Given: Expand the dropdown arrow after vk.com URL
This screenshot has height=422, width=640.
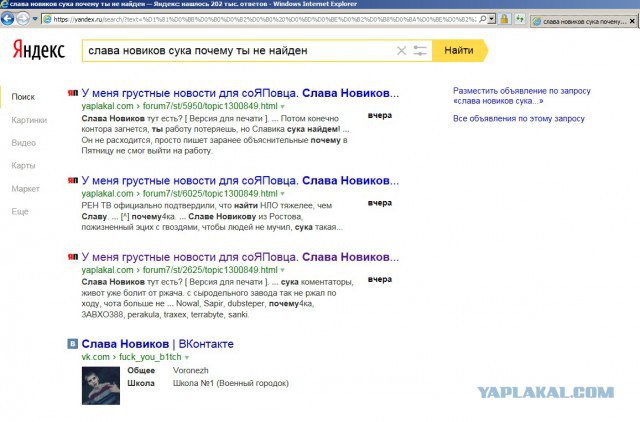Looking at the screenshot, I should (187, 358).
